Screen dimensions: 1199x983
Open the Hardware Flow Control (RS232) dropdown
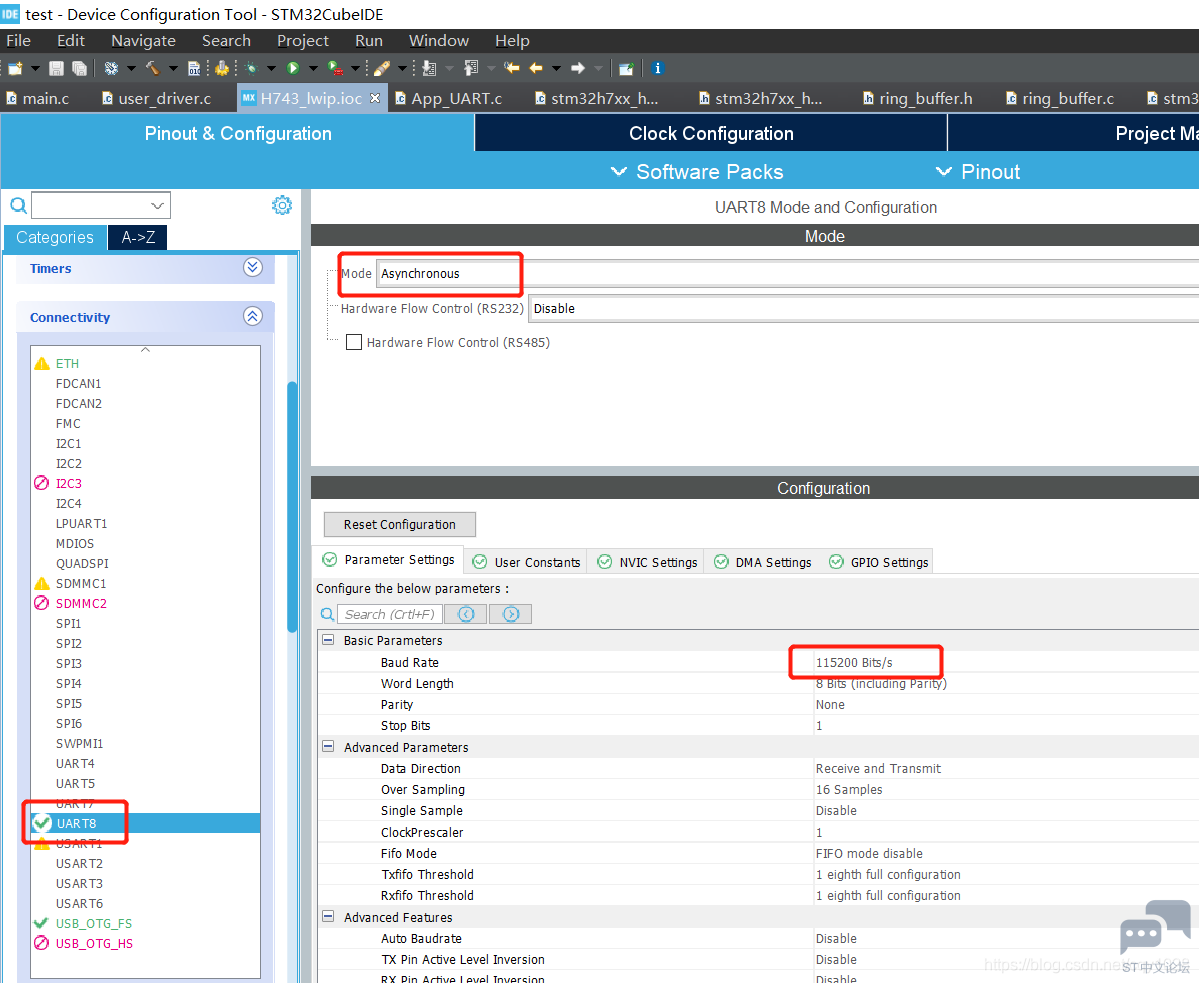click(x=864, y=309)
